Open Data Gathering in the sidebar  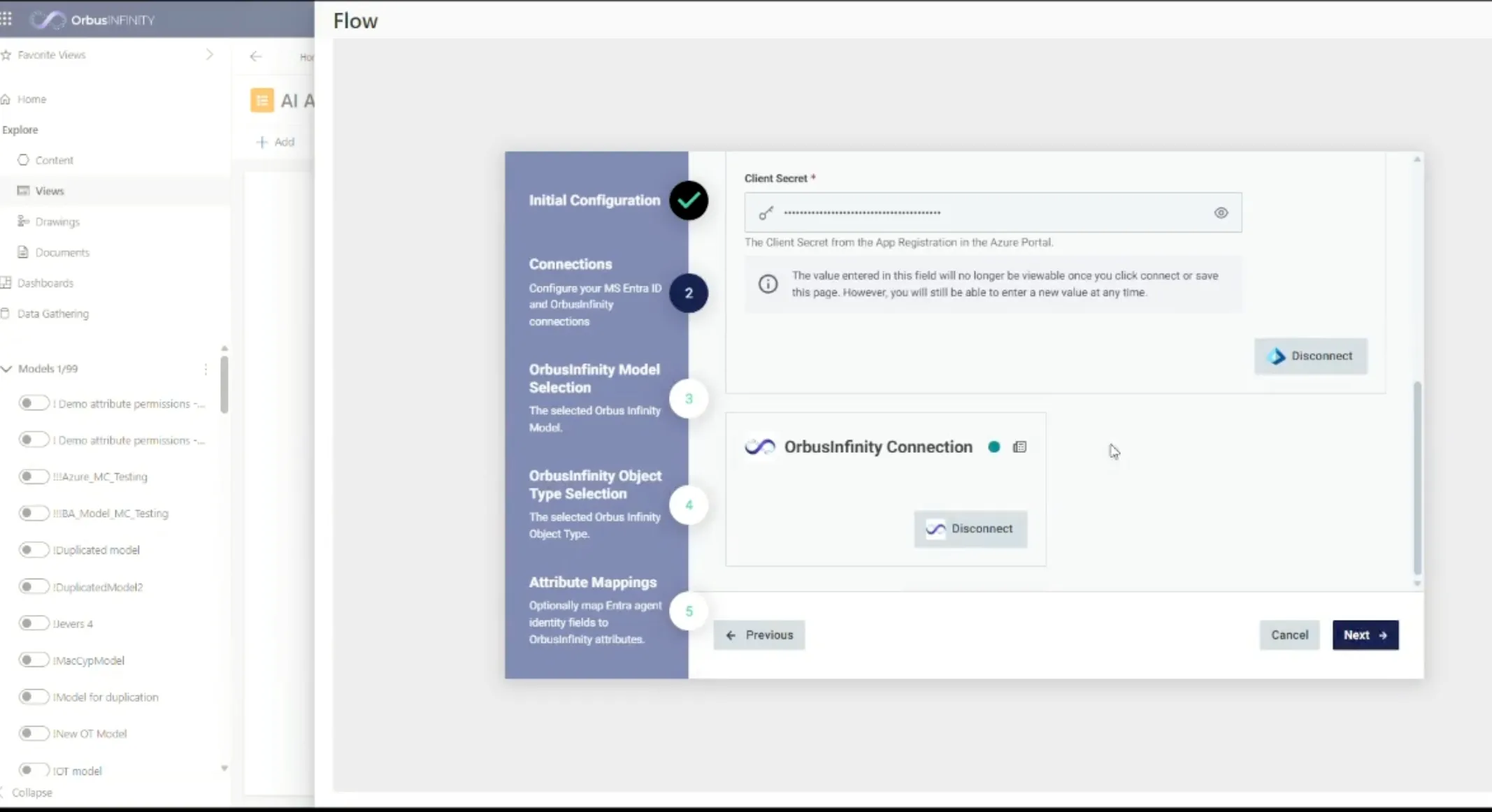(x=53, y=314)
